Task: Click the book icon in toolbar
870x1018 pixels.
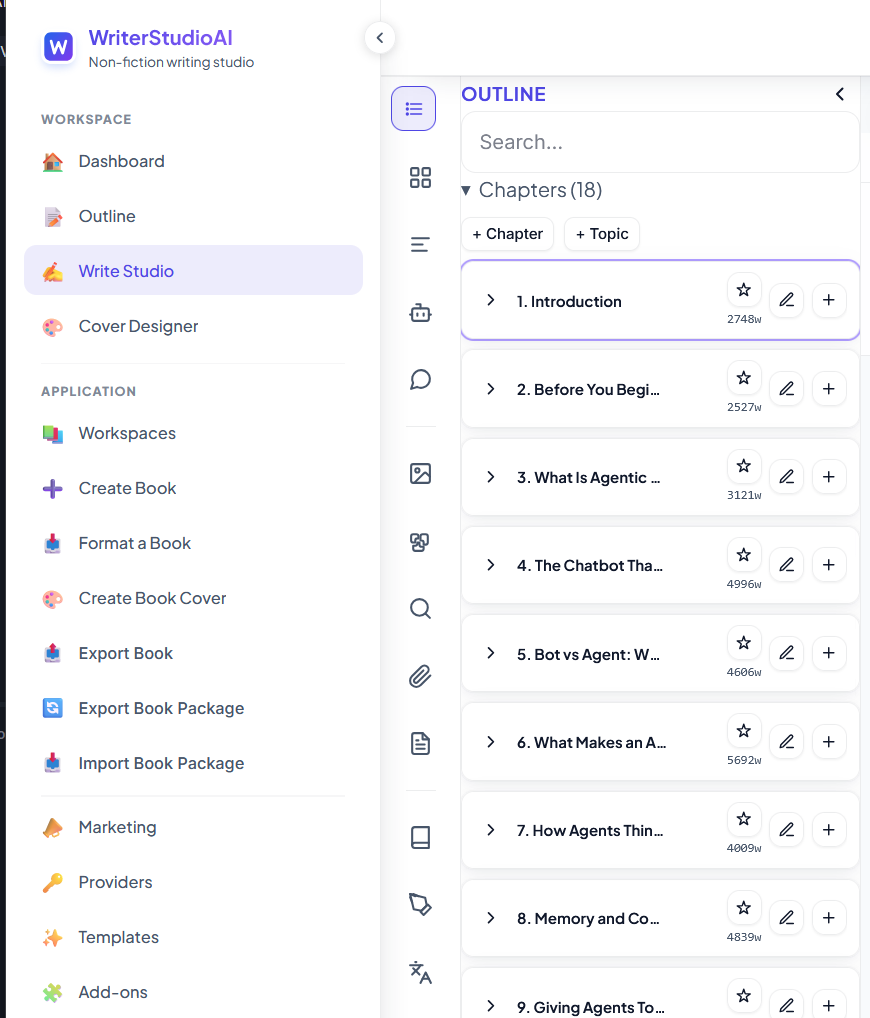Action: (420, 837)
